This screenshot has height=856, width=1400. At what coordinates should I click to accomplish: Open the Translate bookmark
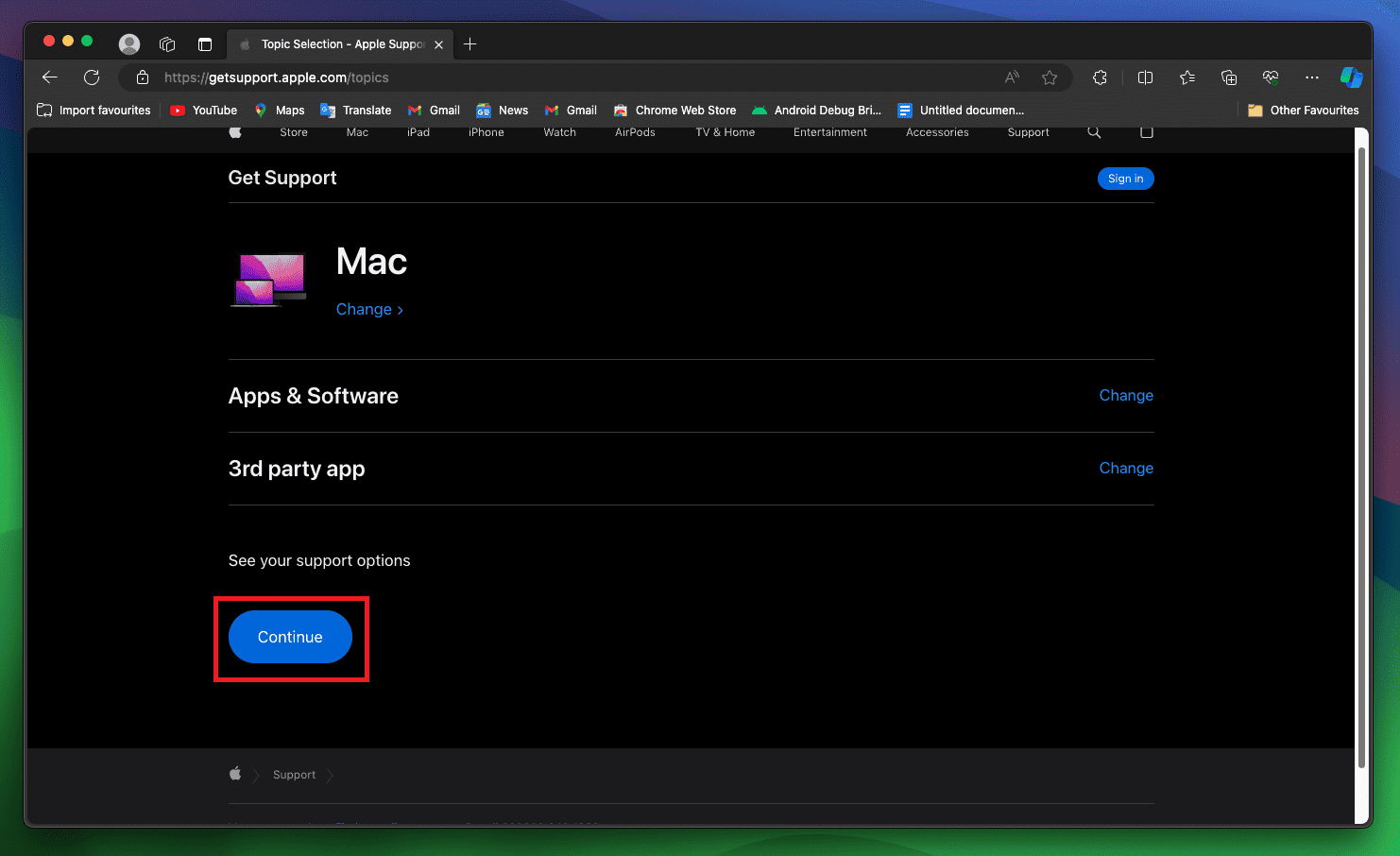[356, 111]
